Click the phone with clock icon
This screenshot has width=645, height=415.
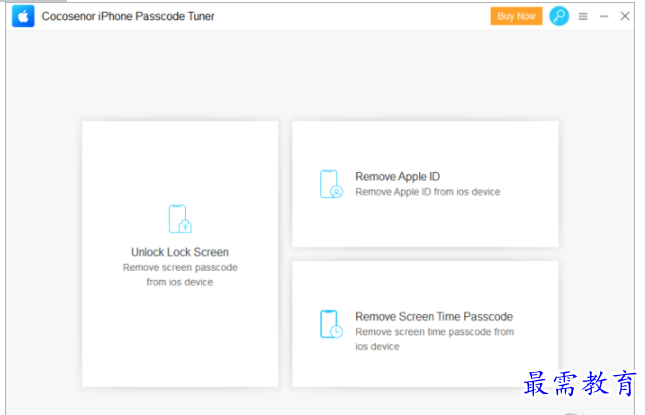[331, 324]
